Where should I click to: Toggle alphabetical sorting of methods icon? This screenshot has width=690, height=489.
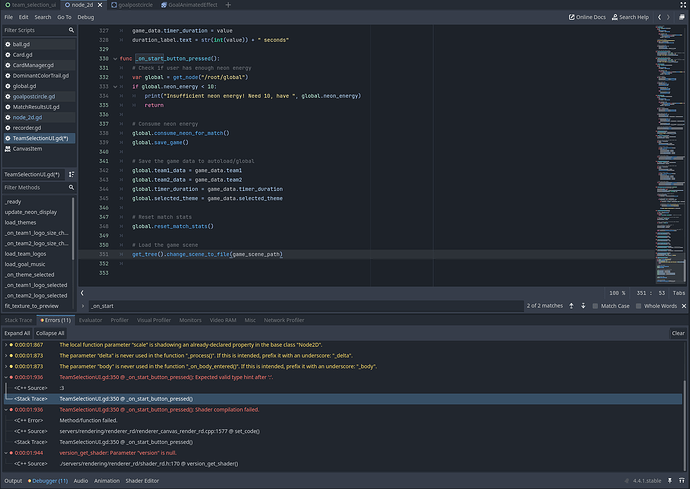click(71, 174)
